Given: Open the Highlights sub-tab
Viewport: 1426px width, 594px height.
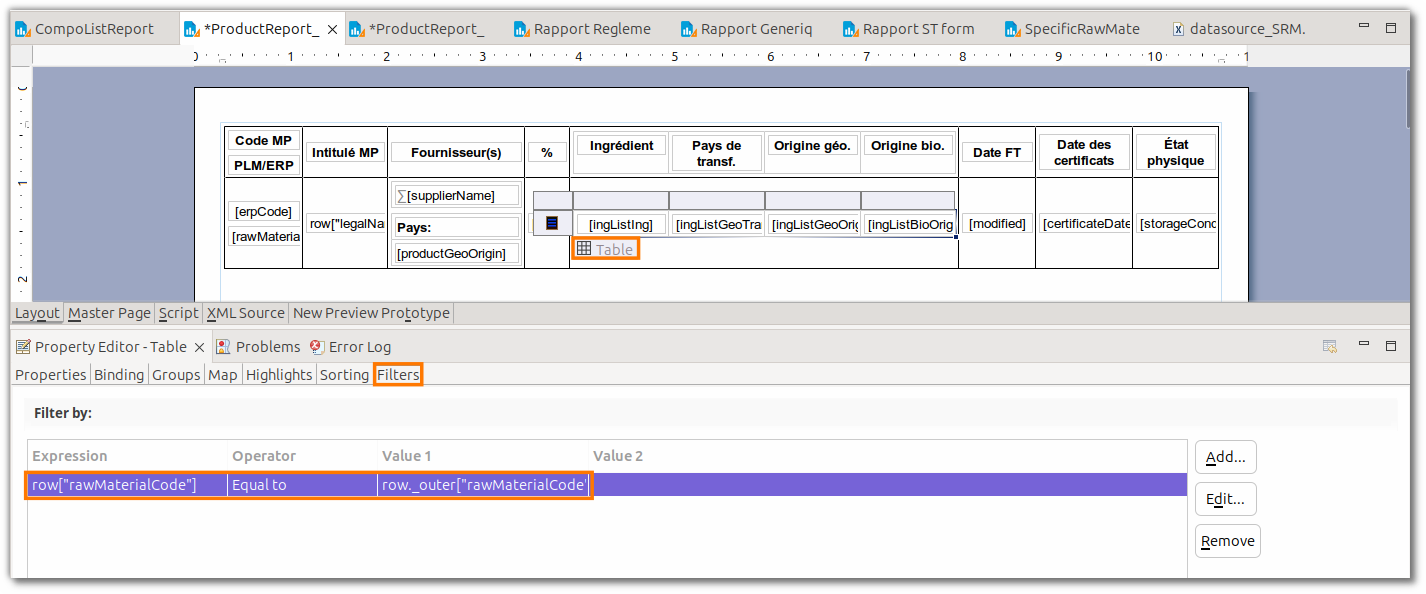Looking at the screenshot, I should [279, 375].
